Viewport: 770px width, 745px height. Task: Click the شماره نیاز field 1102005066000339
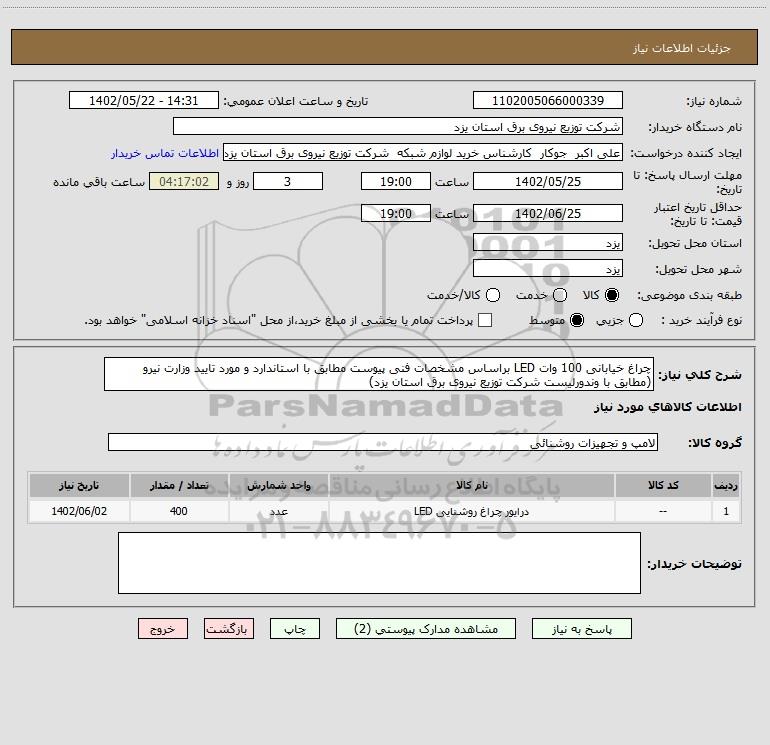point(548,100)
